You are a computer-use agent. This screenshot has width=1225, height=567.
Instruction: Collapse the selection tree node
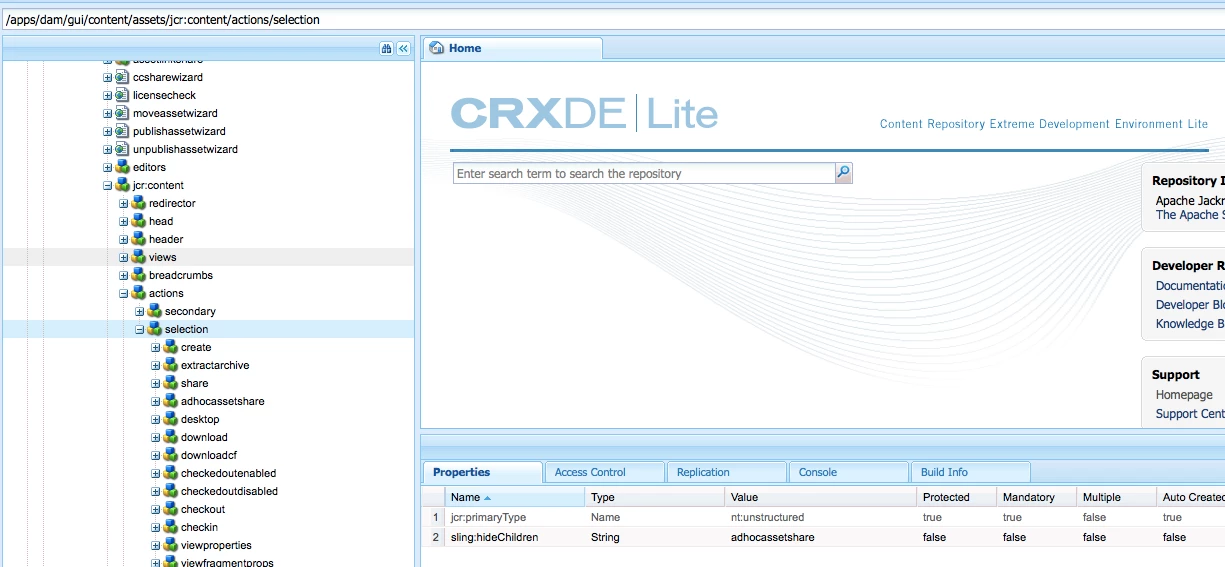140,329
